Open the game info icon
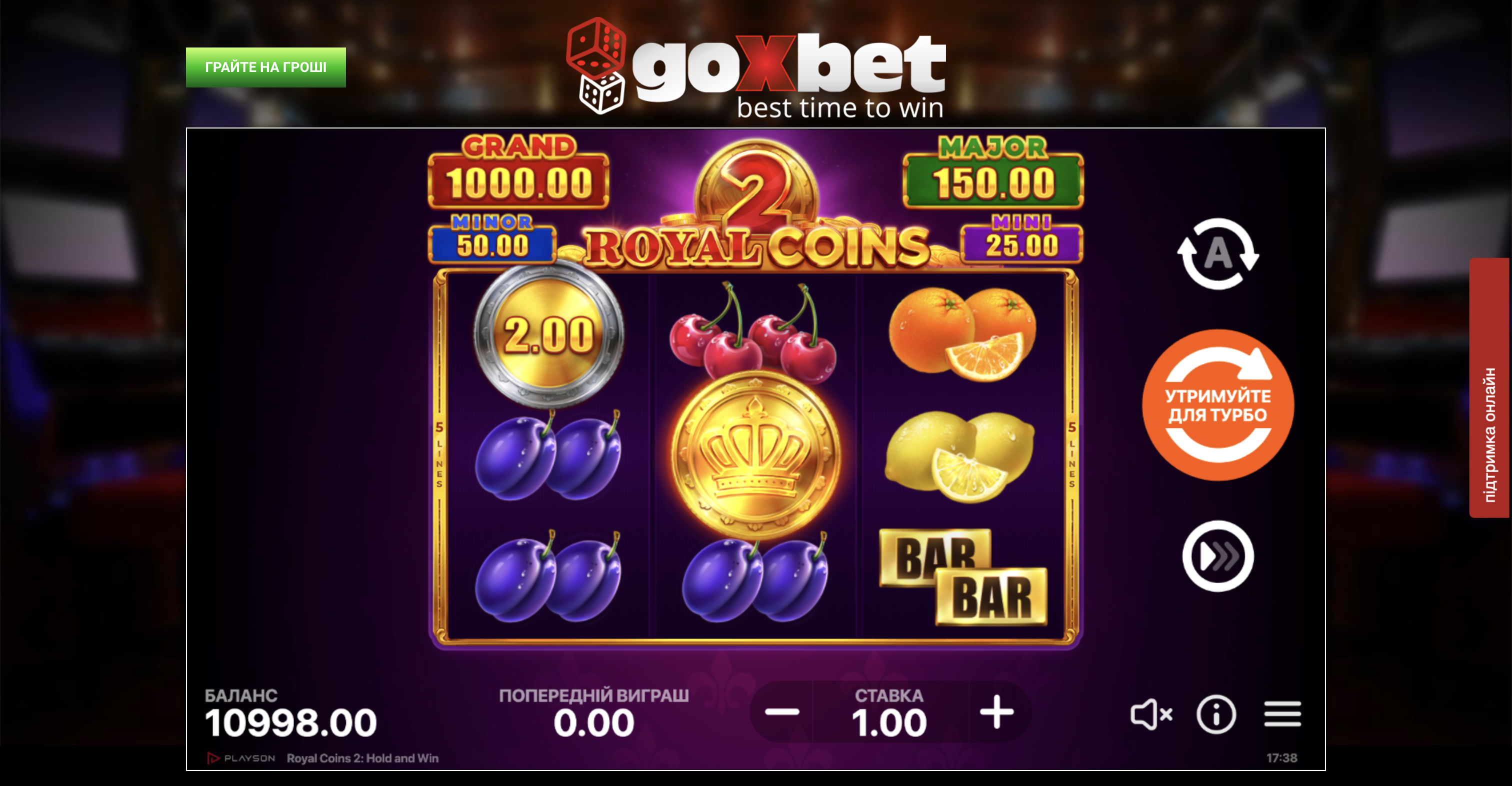This screenshot has width=1512, height=786. (1216, 714)
